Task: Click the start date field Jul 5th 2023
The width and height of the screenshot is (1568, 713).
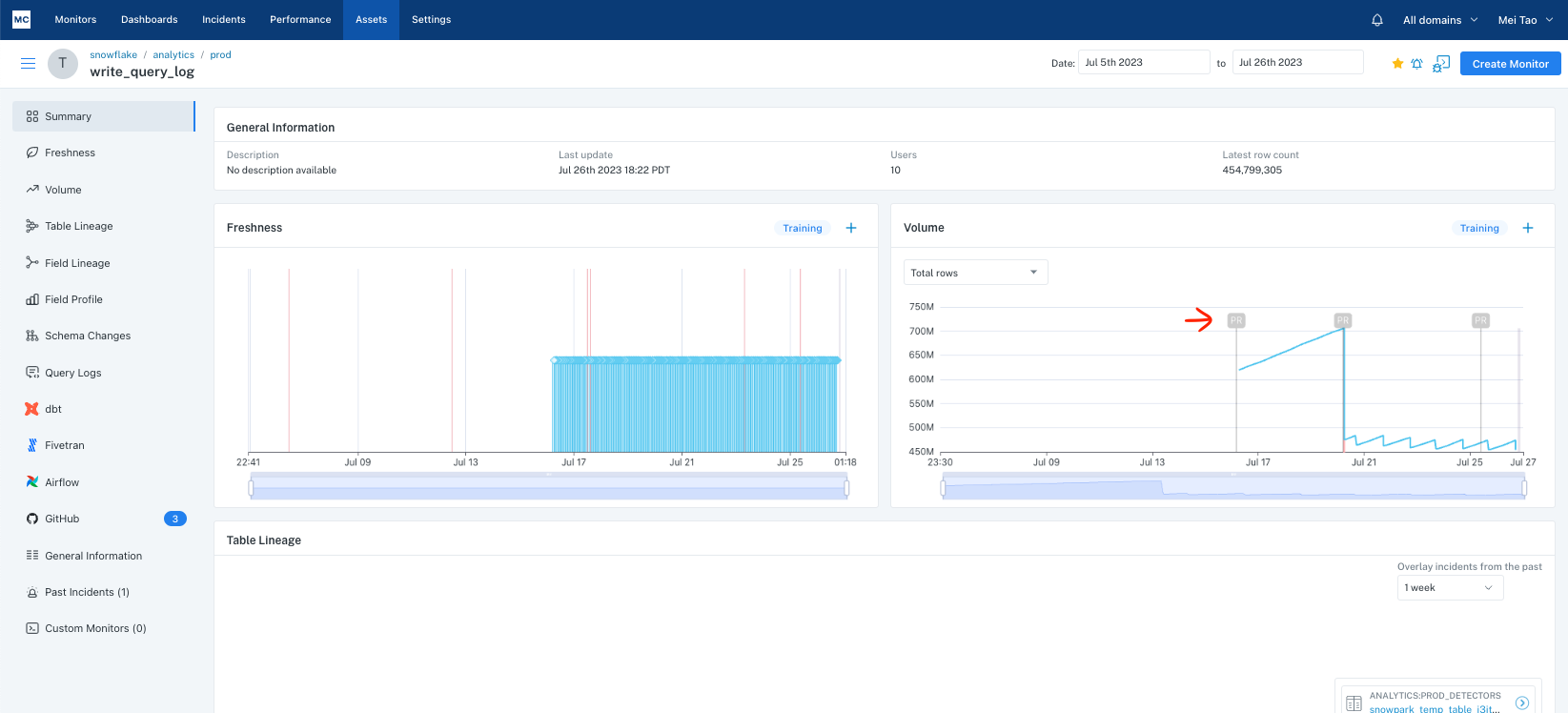Action: (x=1143, y=63)
